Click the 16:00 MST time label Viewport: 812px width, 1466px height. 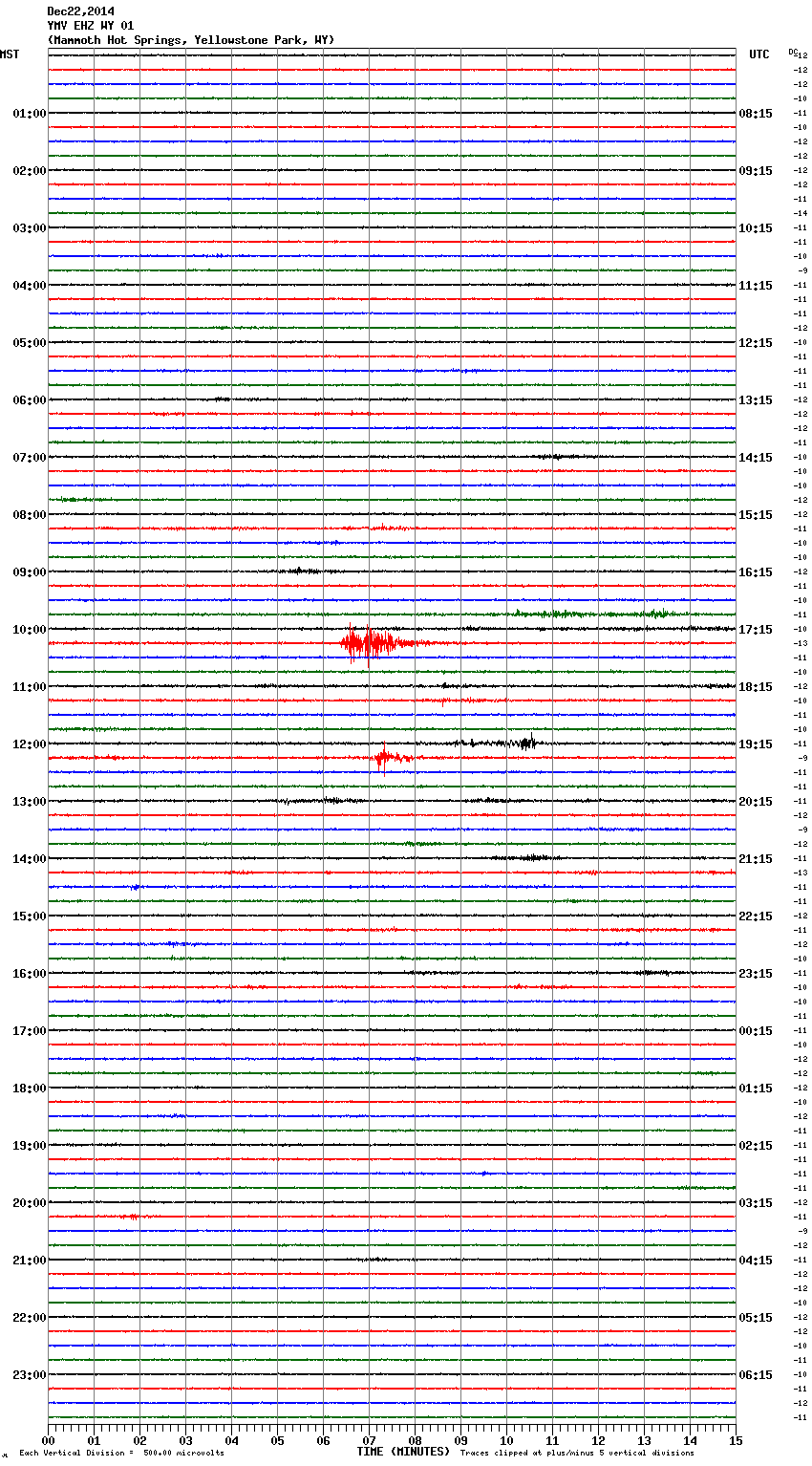tap(30, 974)
